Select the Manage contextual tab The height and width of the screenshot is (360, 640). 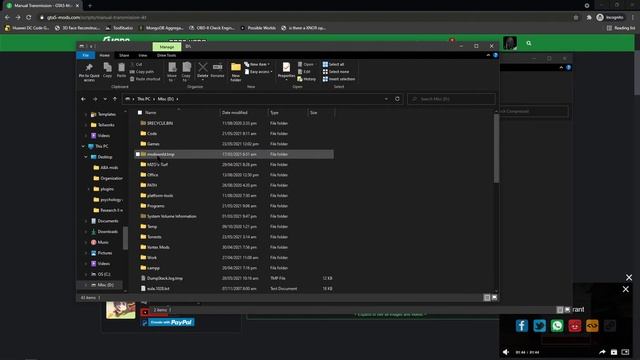coord(167,47)
